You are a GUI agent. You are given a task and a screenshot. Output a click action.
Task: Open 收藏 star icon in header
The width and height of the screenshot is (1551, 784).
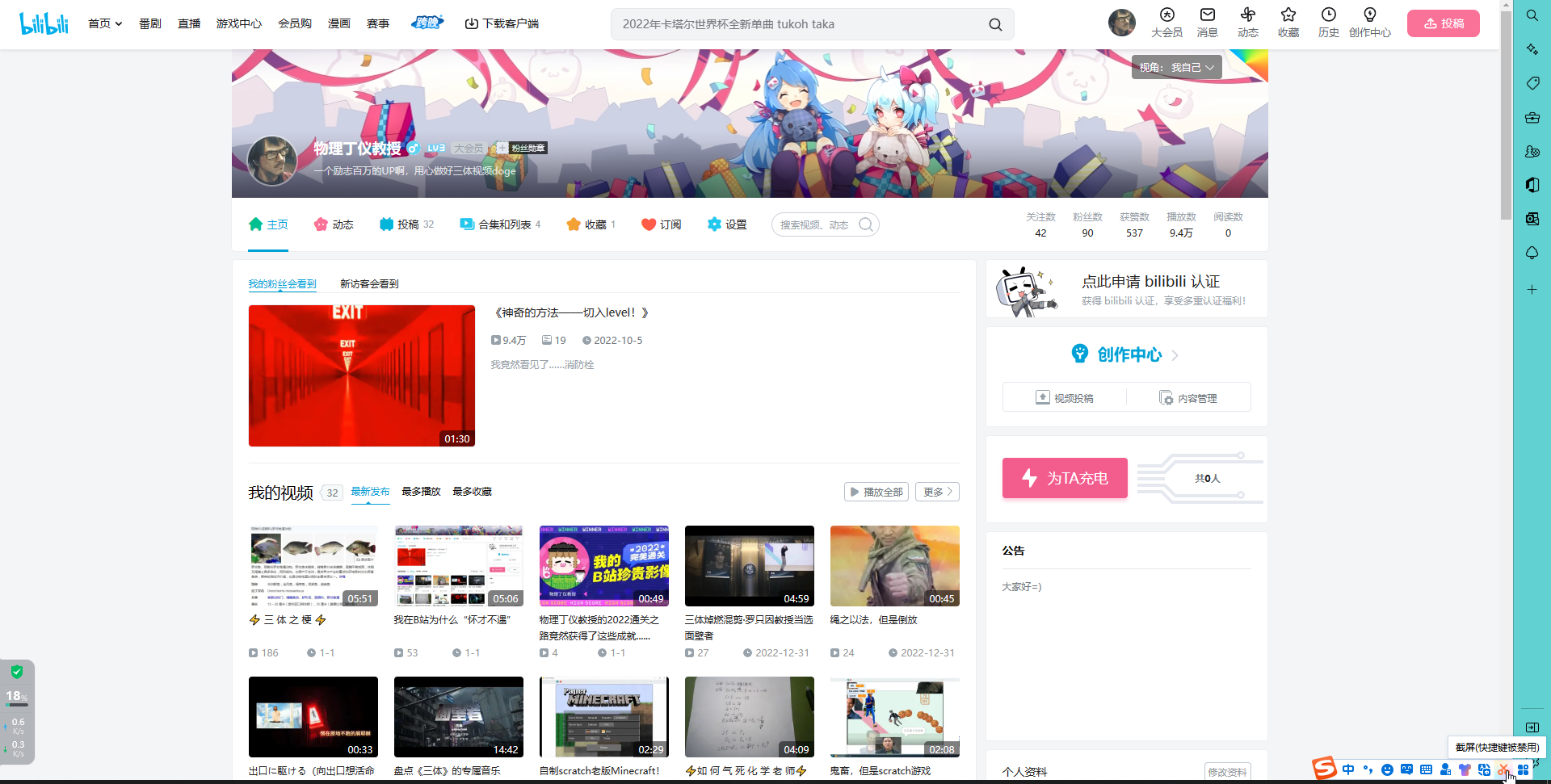1288,23
